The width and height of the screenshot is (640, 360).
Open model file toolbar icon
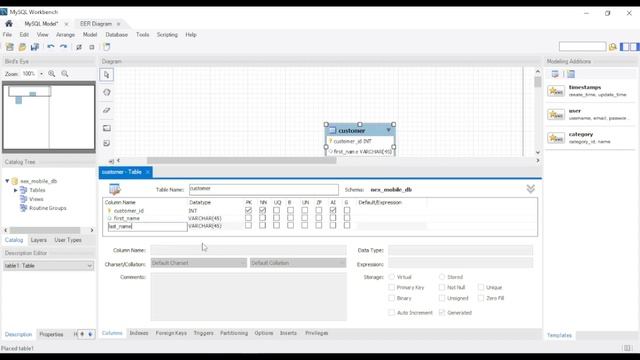click(x=22, y=47)
